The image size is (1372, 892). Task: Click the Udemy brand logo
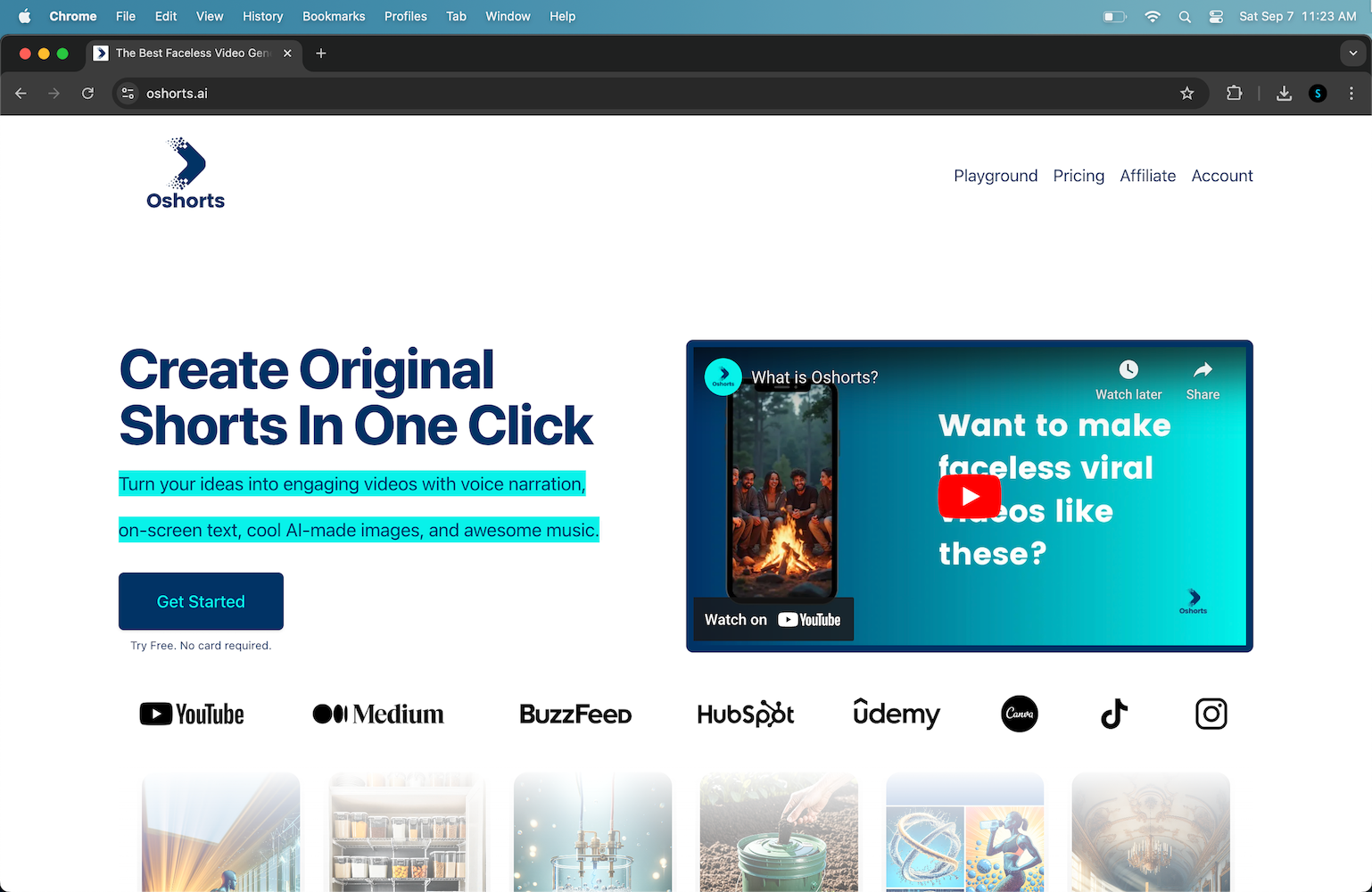(897, 714)
